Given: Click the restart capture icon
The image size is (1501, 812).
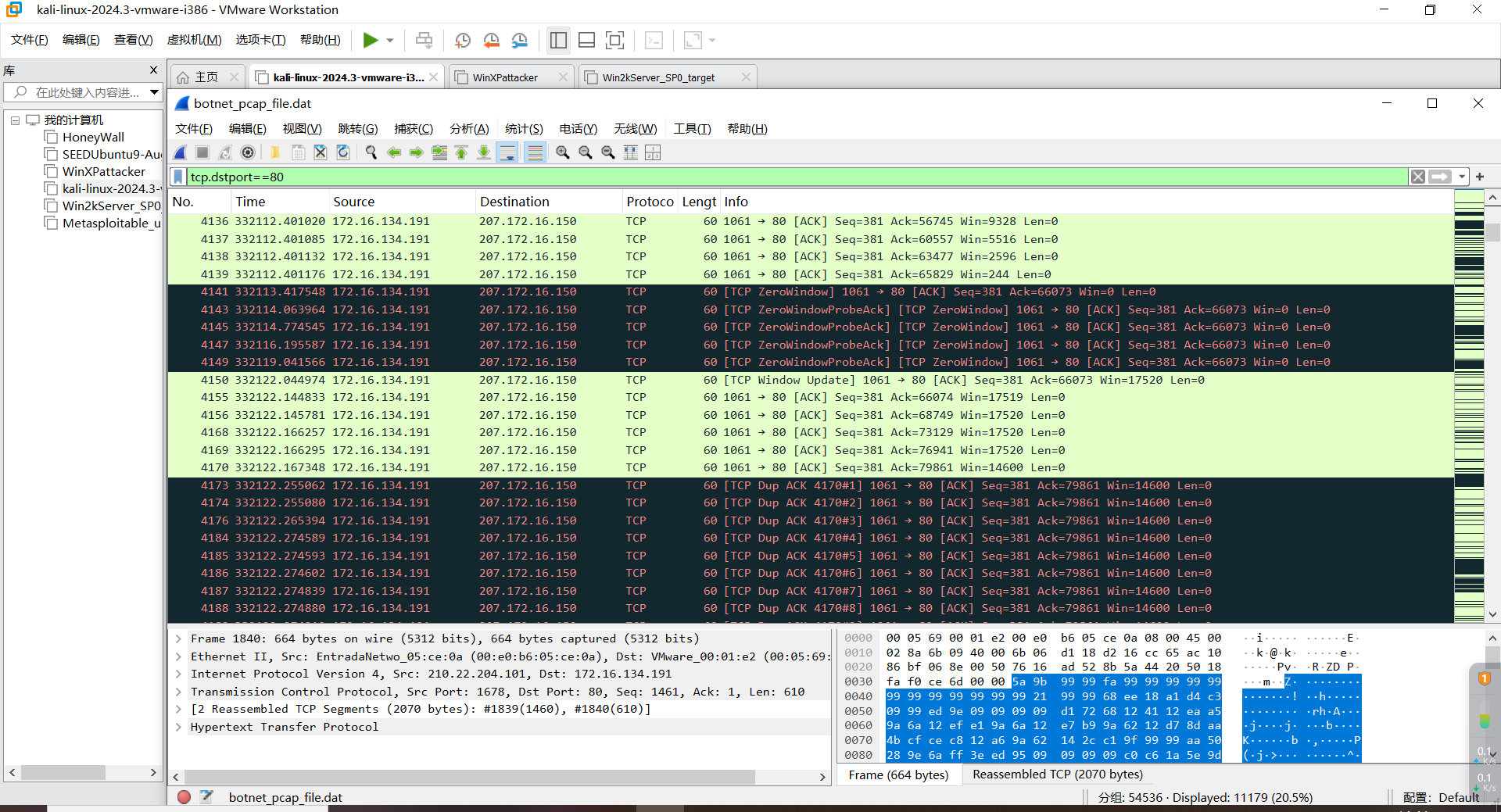Looking at the screenshot, I should pos(225,152).
